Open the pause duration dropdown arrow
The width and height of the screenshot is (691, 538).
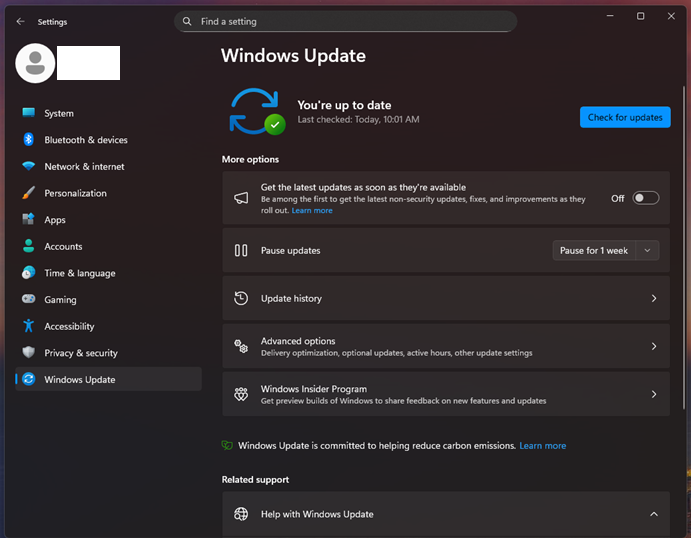(647, 250)
